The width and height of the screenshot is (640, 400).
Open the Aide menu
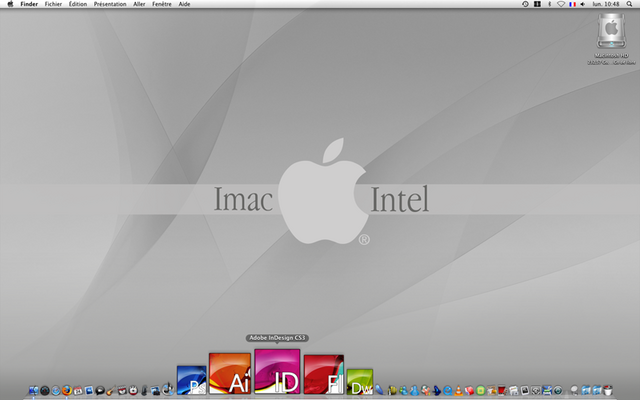[x=184, y=4]
